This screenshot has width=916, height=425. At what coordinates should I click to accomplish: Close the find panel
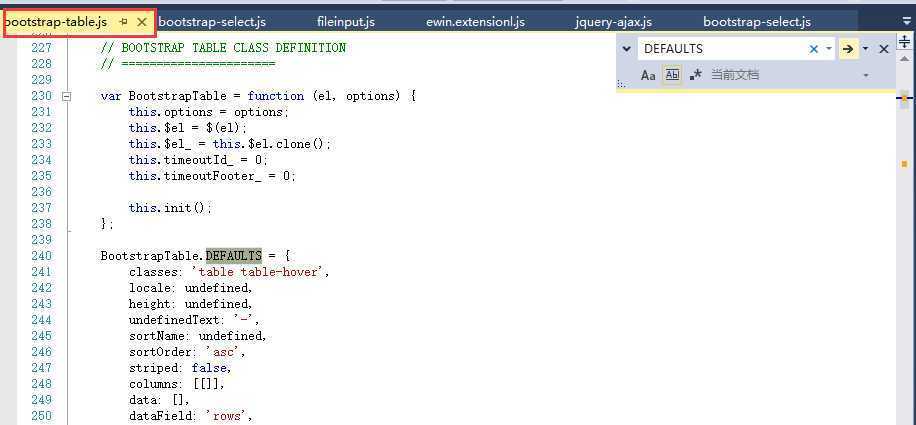(x=884, y=49)
